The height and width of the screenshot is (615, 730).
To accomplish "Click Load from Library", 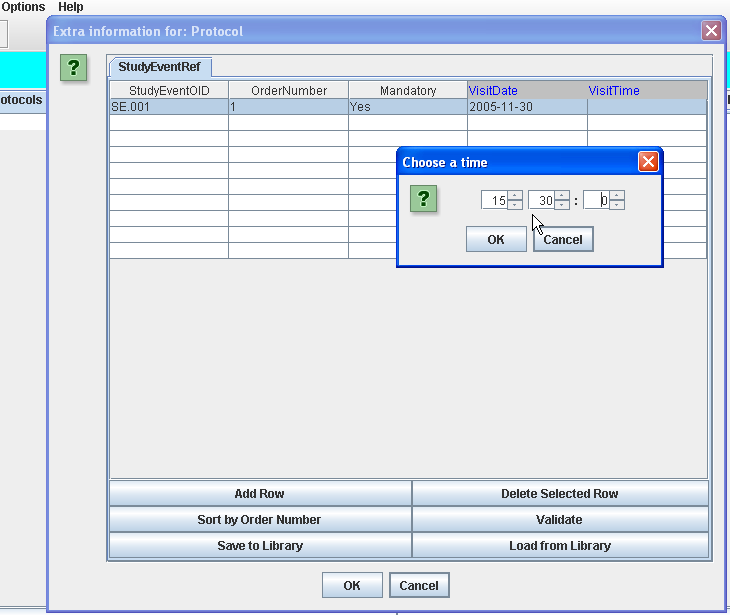I will (560, 545).
